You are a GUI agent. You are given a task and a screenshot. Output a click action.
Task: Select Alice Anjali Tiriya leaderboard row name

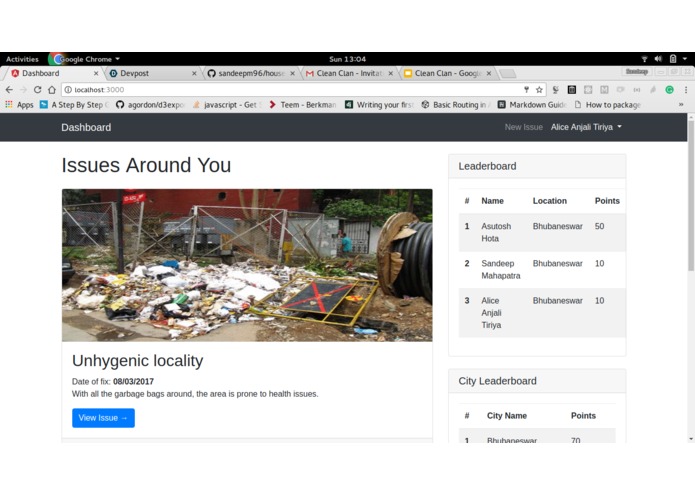(x=492, y=313)
